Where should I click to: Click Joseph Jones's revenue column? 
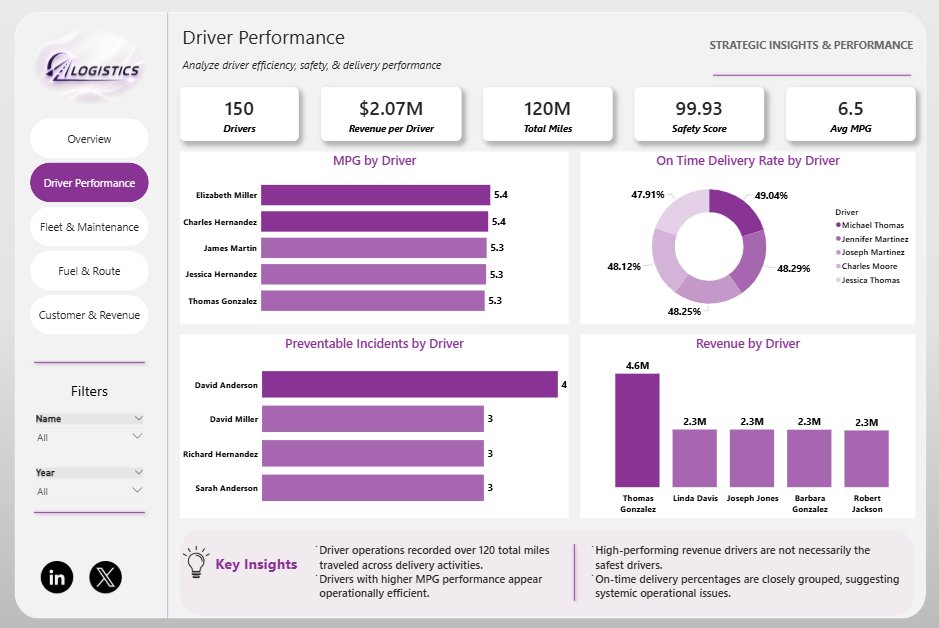(752, 459)
